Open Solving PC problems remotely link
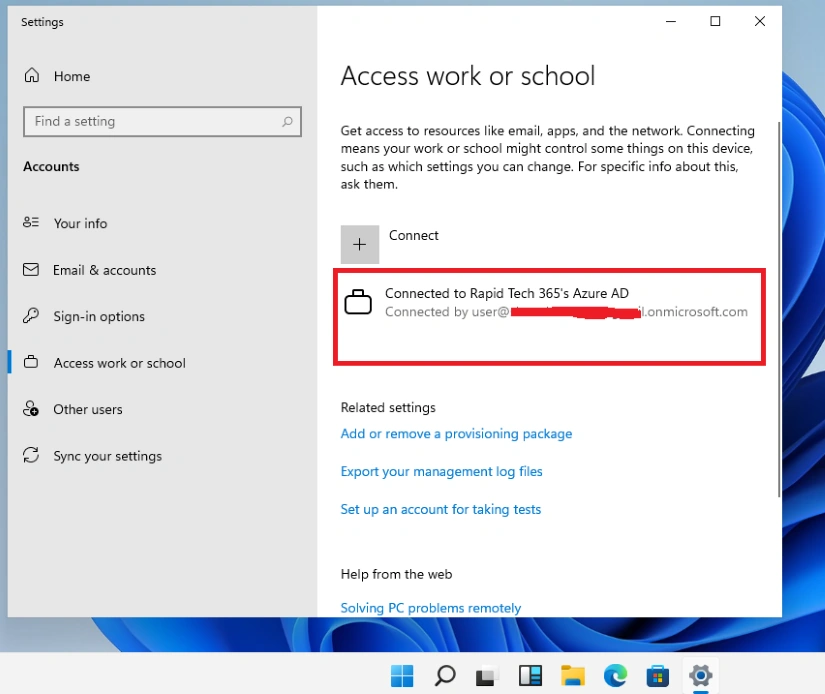Image resolution: width=825 pixels, height=694 pixels. pyautogui.click(x=431, y=608)
